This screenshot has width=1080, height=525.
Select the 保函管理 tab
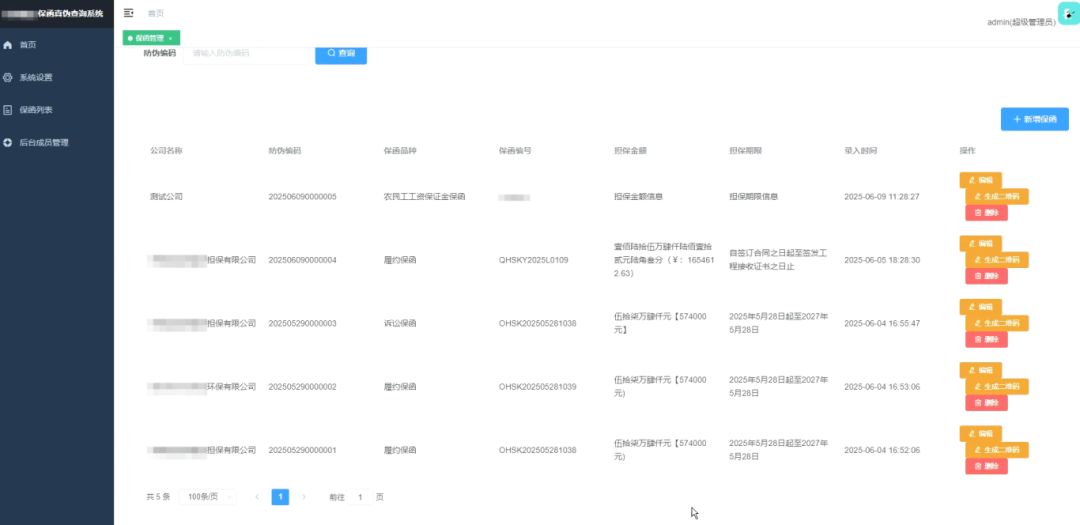click(x=148, y=38)
